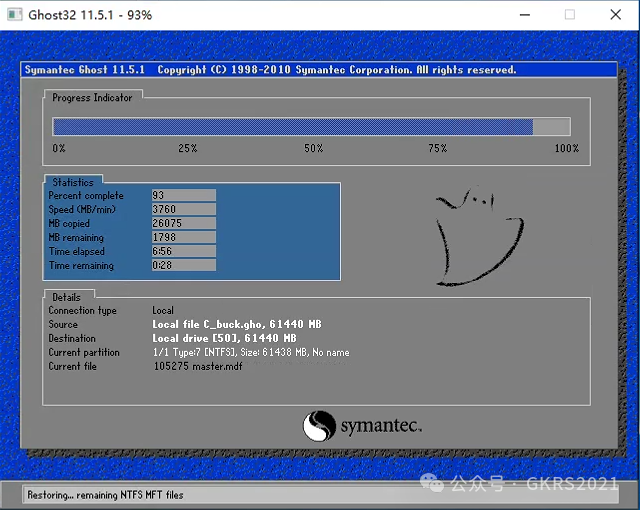The height and width of the screenshot is (510, 640).
Task: Click the Percent complete value 93
Action: click(184, 195)
